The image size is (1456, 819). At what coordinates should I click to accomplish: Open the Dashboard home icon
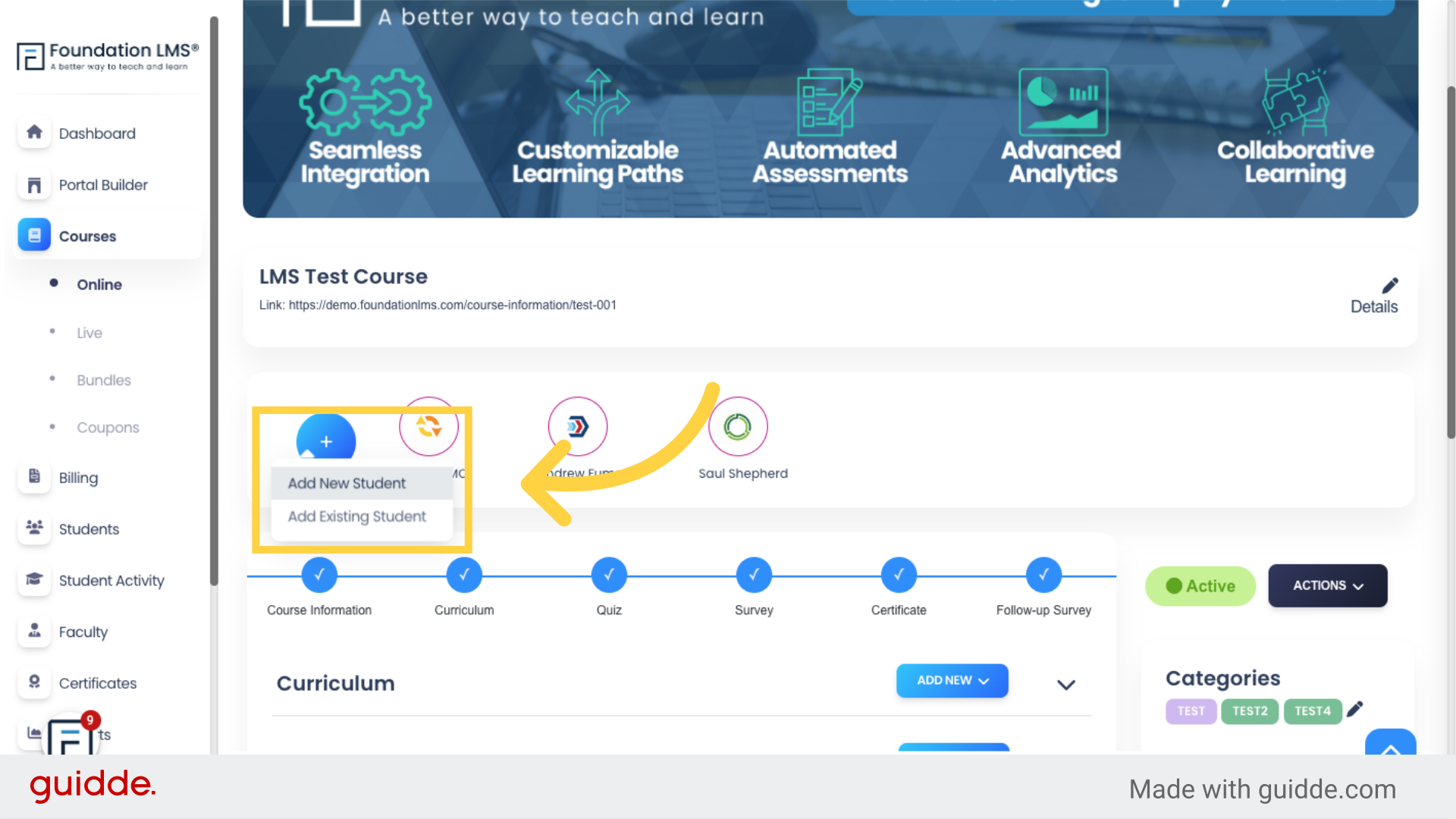[34, 133]
